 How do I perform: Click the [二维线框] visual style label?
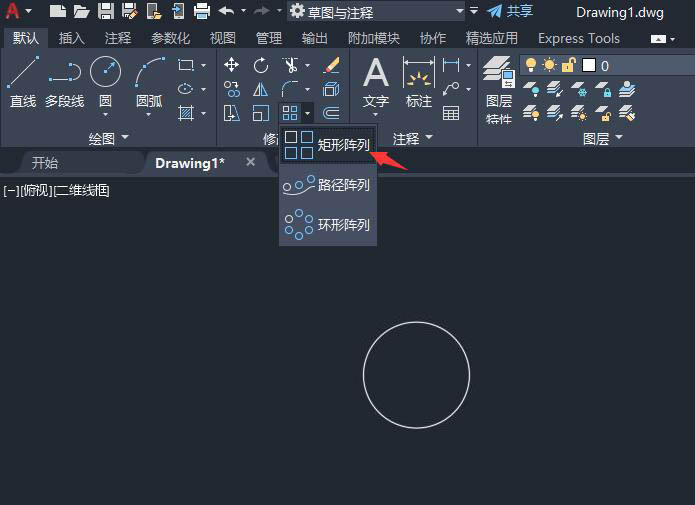(81, 191)
